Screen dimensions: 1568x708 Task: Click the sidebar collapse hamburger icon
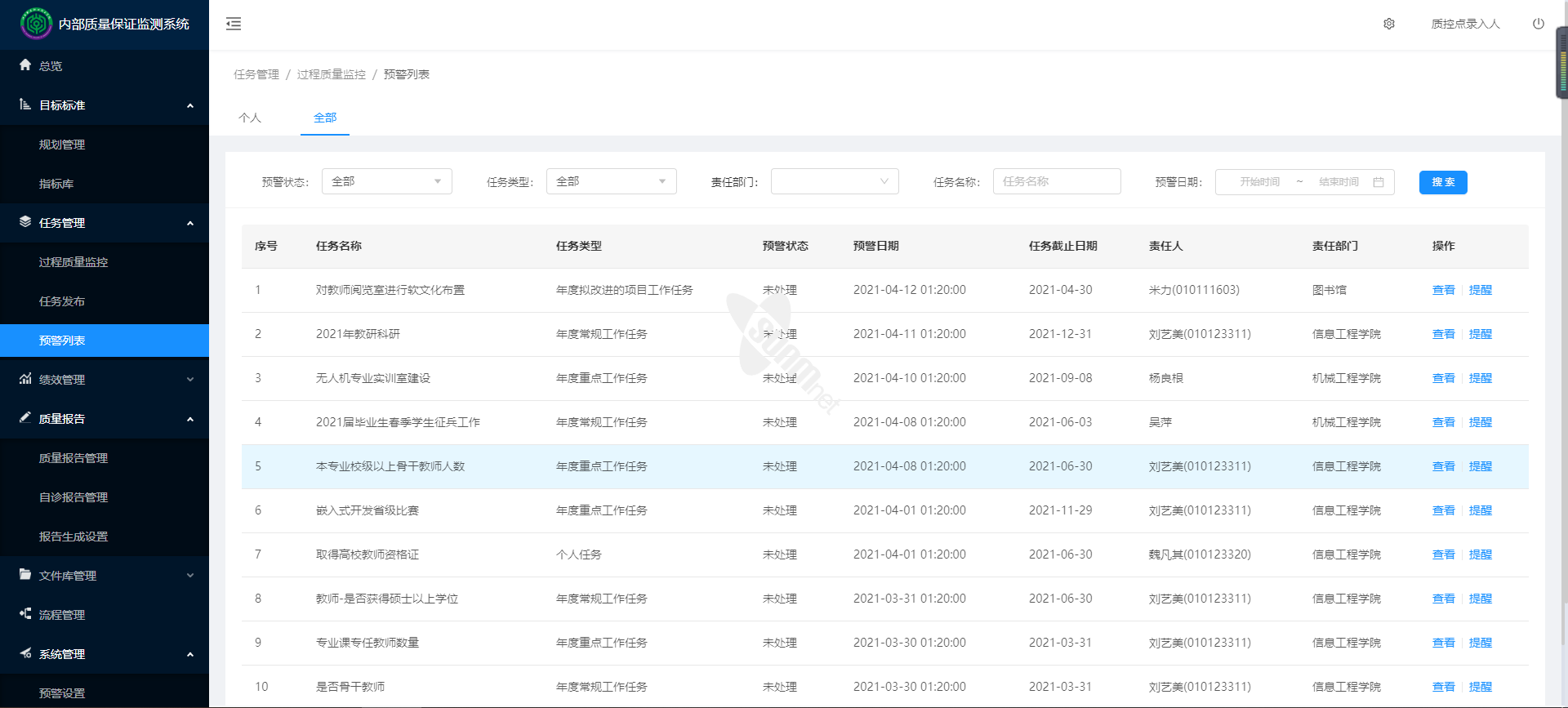point(234,24)
